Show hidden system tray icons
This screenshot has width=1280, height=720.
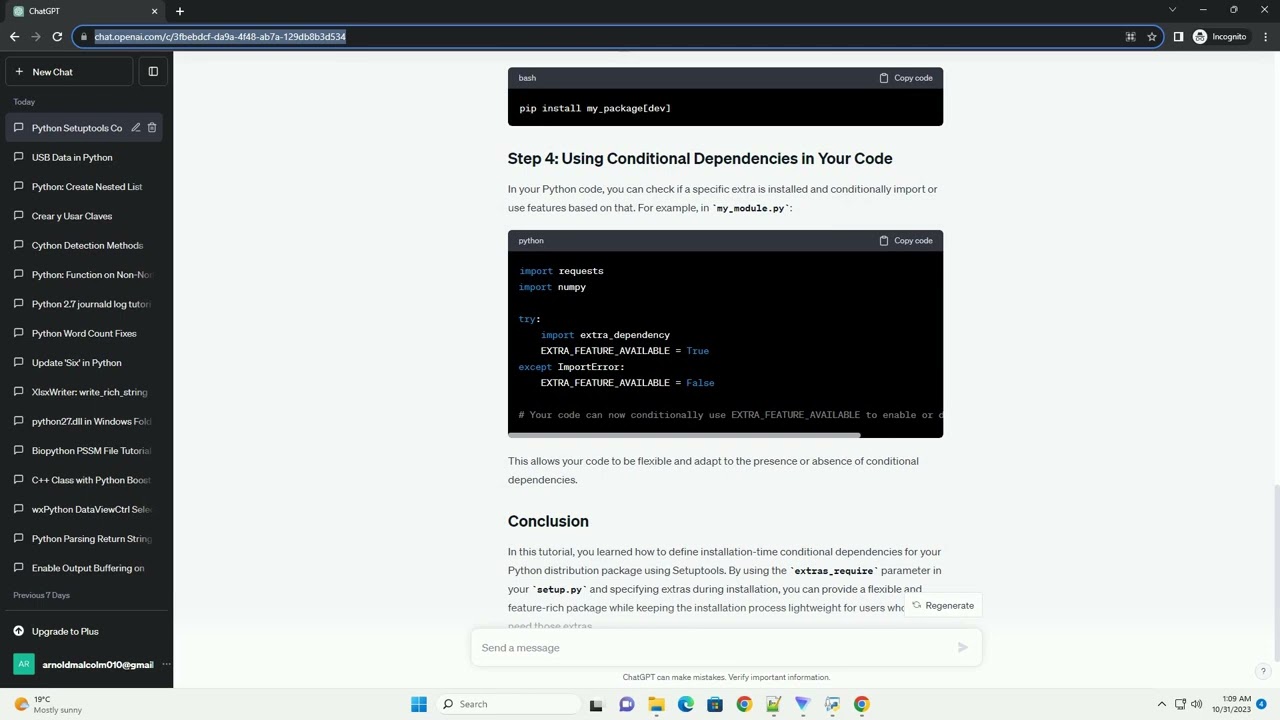click(x=1161, y=704)
